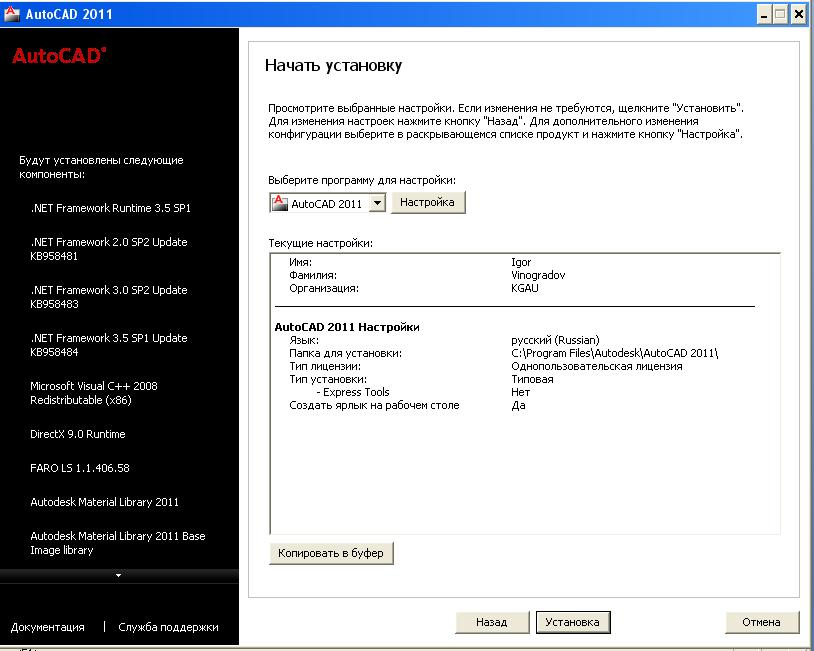
Task: Click the install type value Типовая
Action: (533, 379)
